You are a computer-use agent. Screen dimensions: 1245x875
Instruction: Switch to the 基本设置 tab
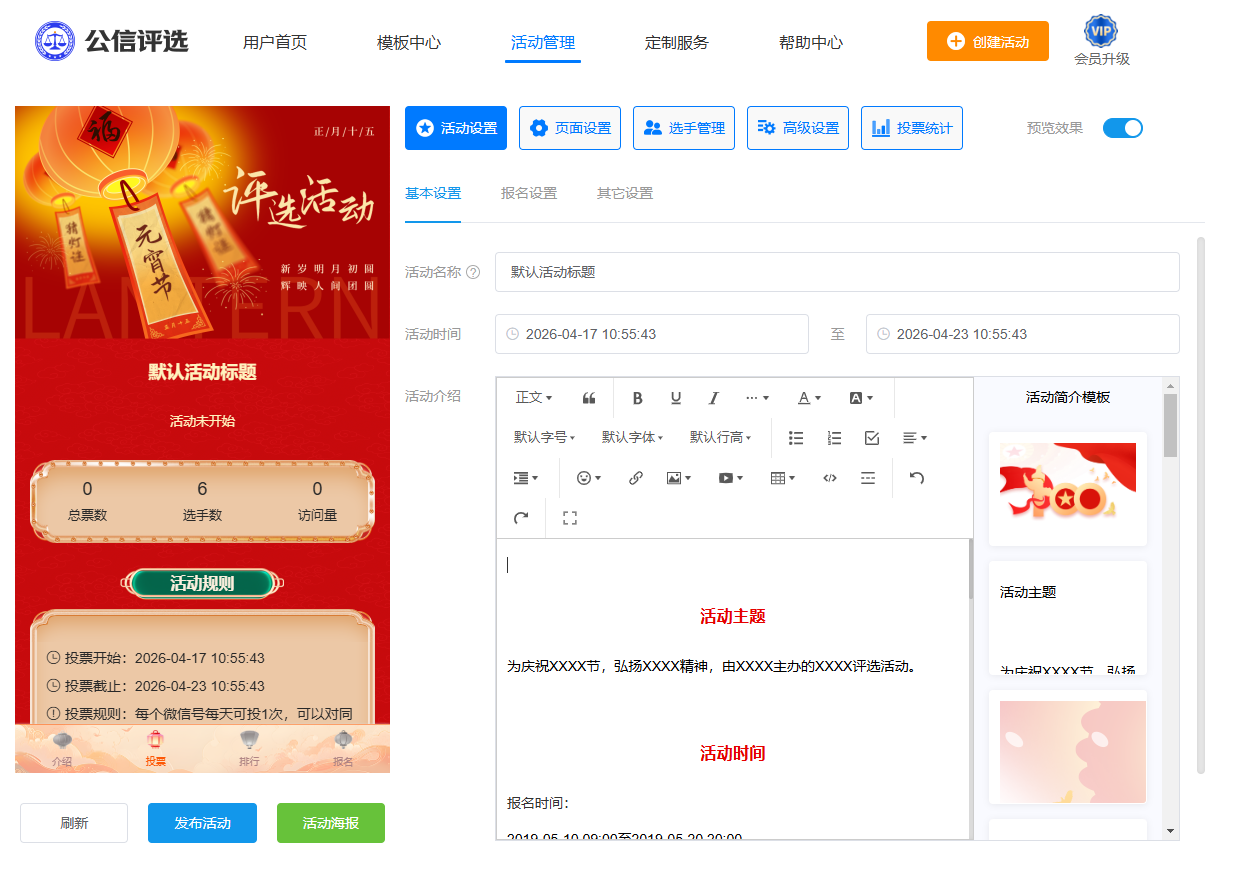tap(433, 194)
